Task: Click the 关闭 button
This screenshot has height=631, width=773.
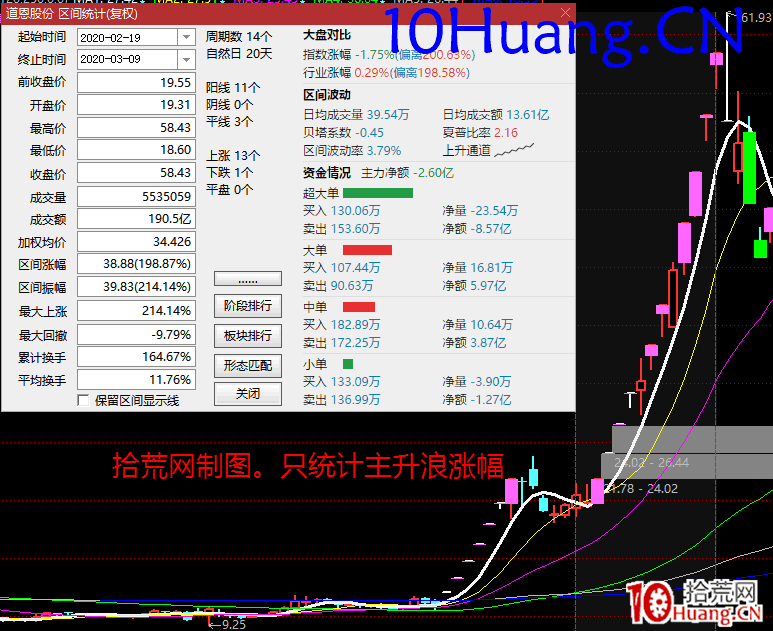Action: coord(247,394)
